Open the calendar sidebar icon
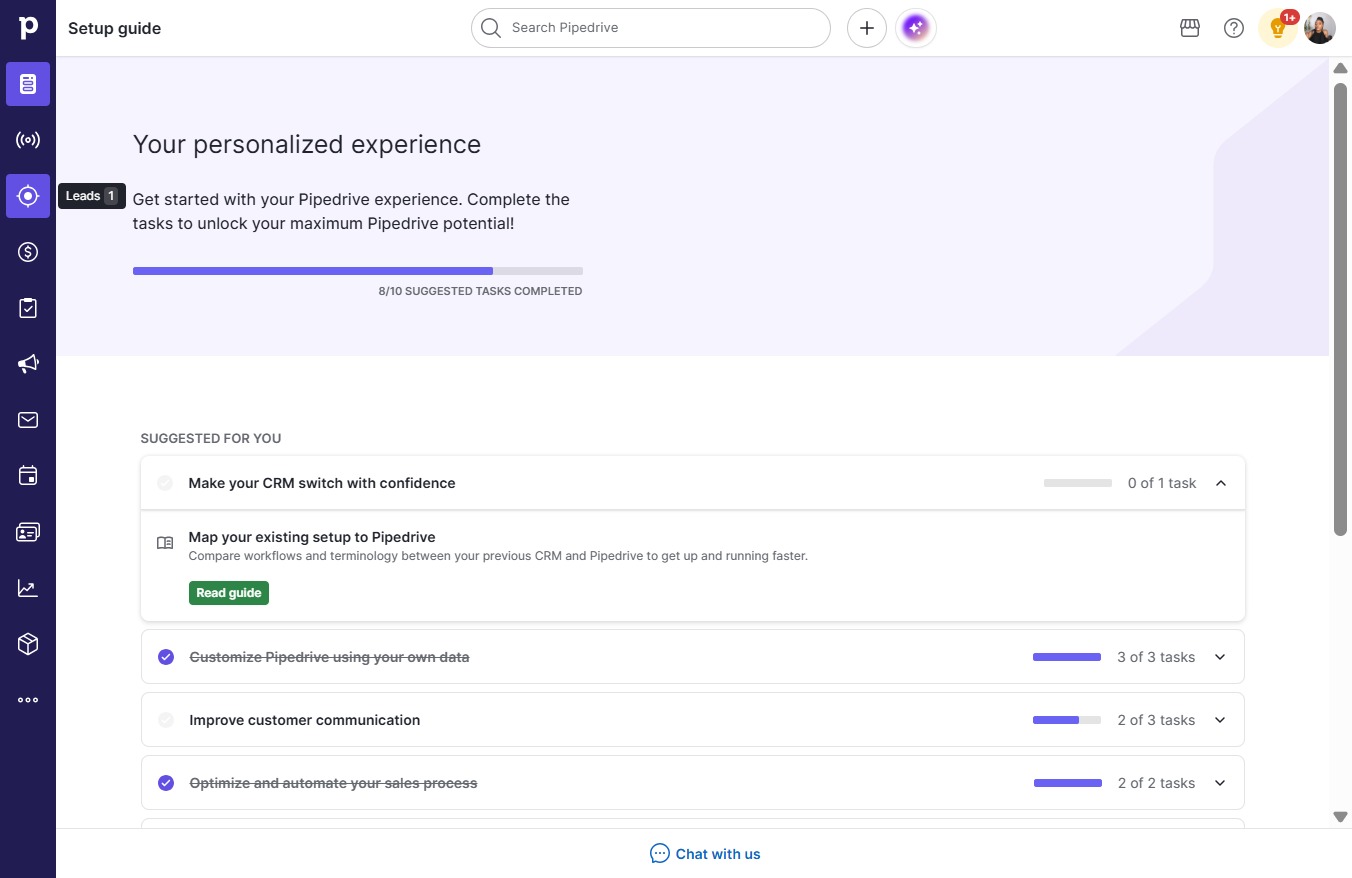Screen dimensions: 1352x878 click(28, 476)
